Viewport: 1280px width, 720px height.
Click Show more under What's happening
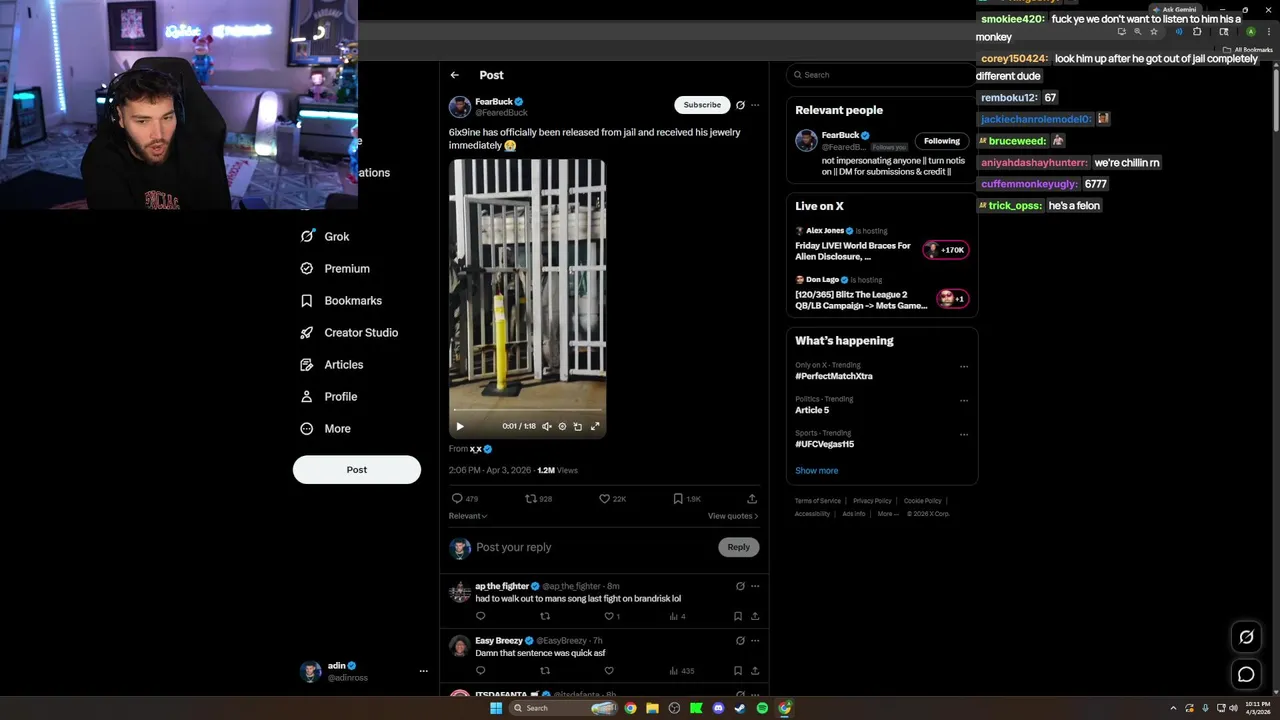[817, 471]
